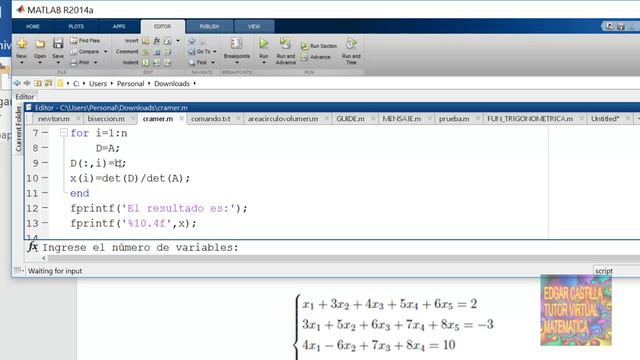Click the Uncomment icon in Comment row
The image size is (640, 360).
click(x=157, y=52)
